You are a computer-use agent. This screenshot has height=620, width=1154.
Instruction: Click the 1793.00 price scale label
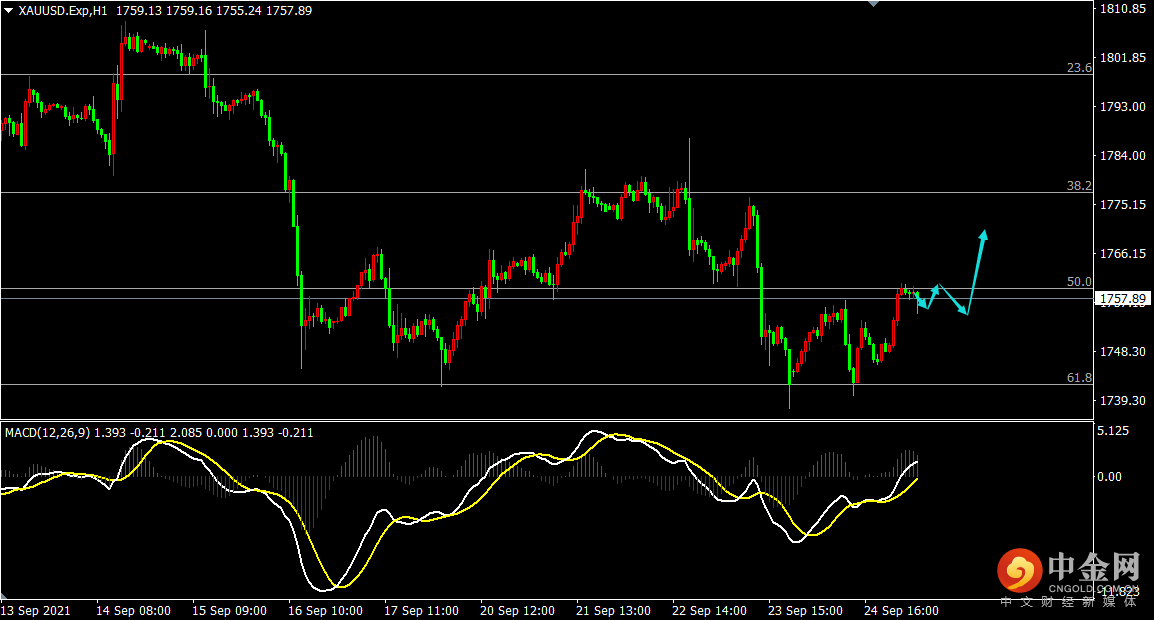(x=1122, y=107)
